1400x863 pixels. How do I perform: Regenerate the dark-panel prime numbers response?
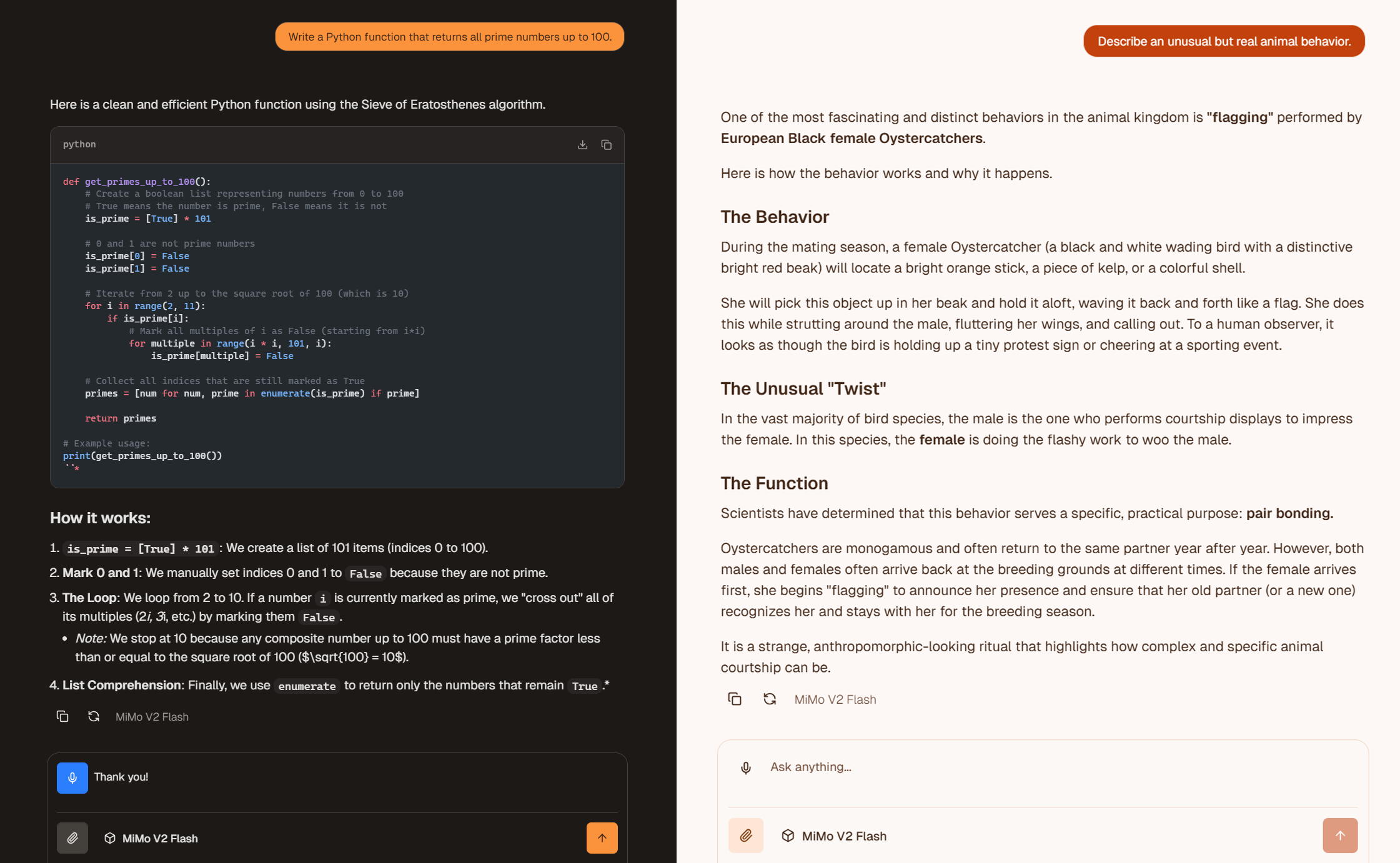tap(94, 716)
